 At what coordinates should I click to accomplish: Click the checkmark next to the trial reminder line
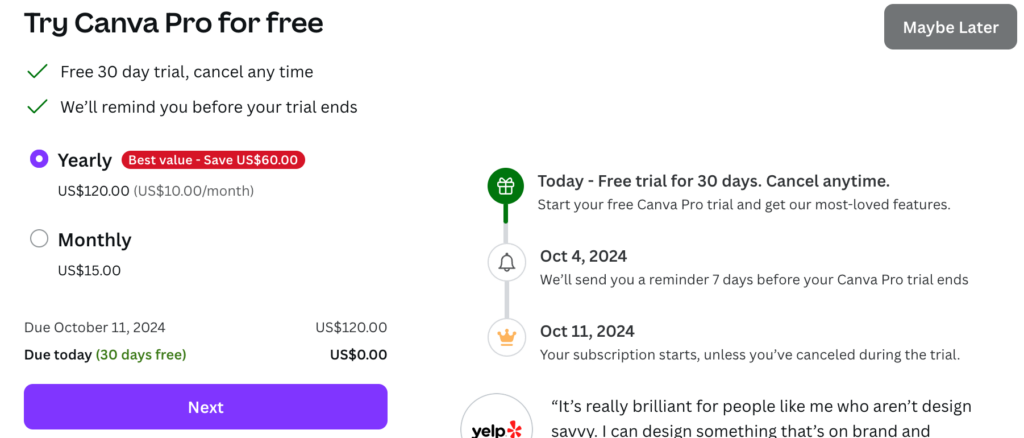(38, 106)
